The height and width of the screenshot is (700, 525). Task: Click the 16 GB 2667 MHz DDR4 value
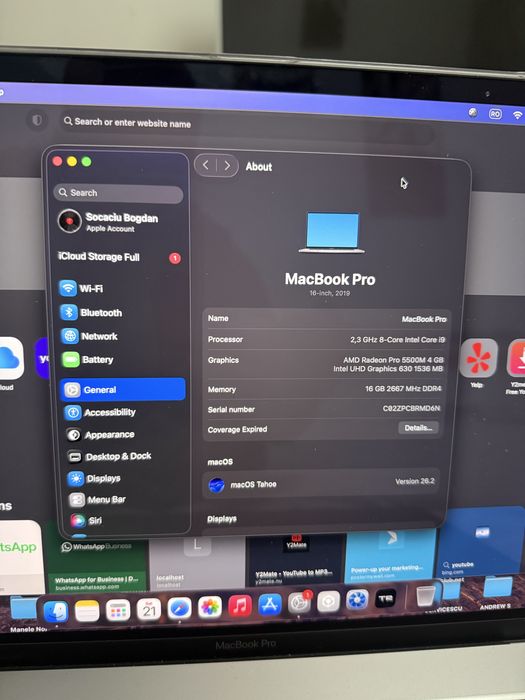coord(403,389)
